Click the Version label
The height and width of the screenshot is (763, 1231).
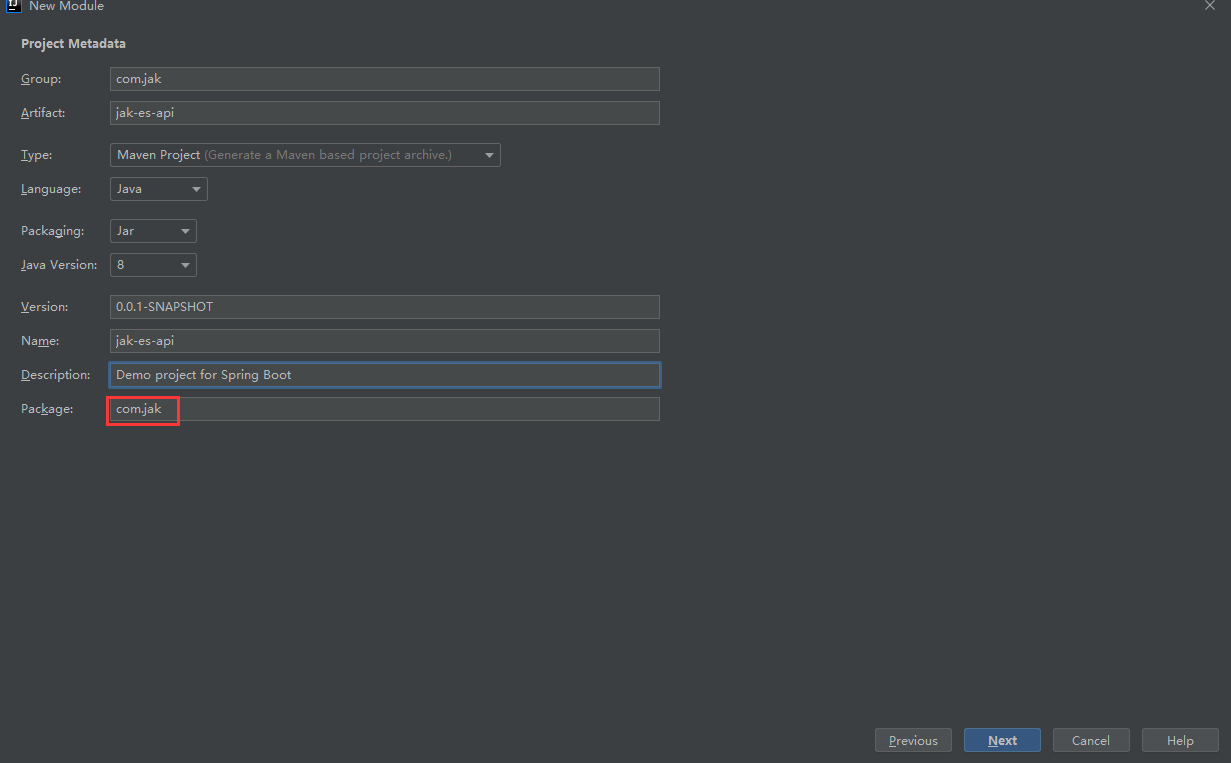45,307
